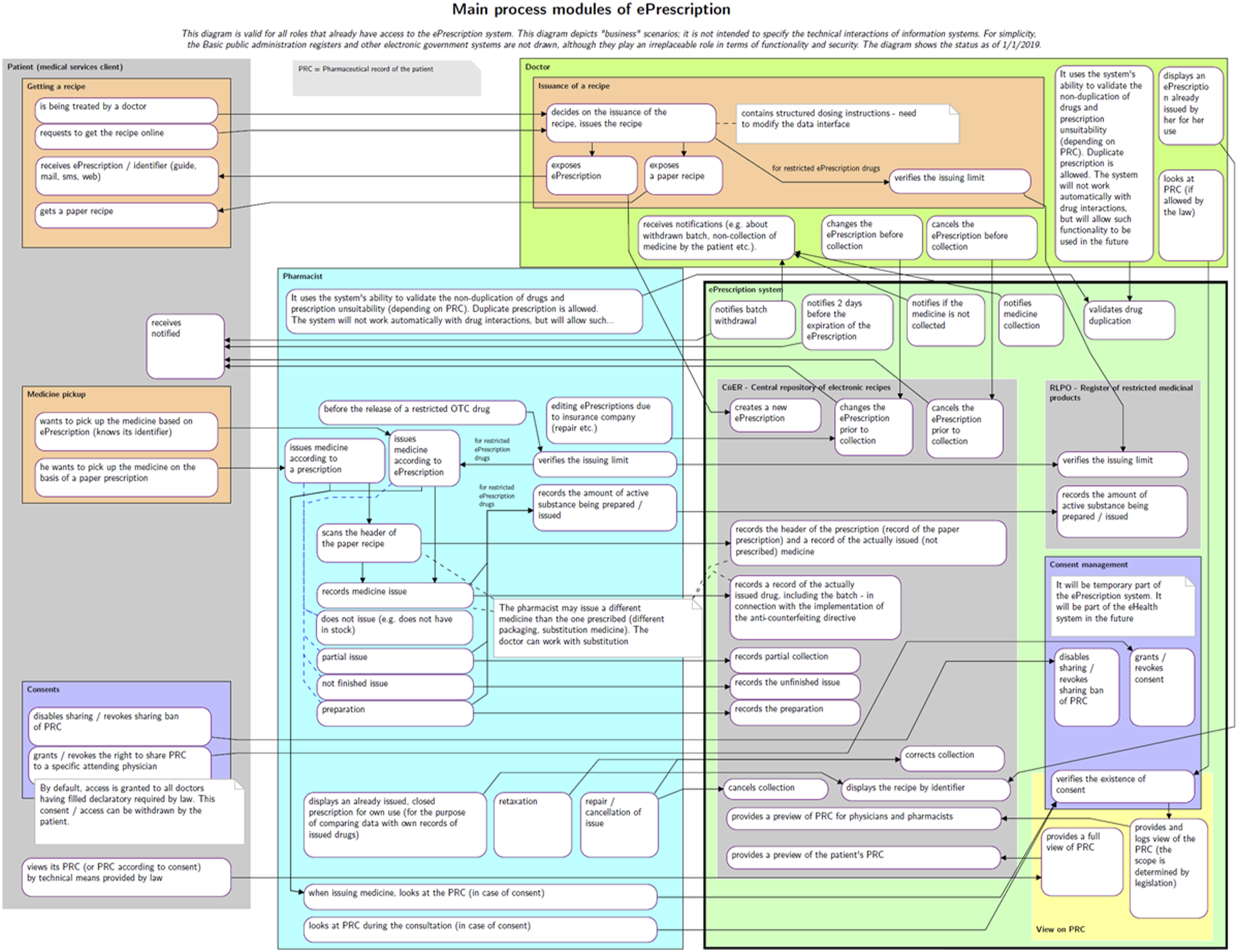Select 'corrects collection' node
Screen dimensions: 1238x952
click(x=952, y=758)
